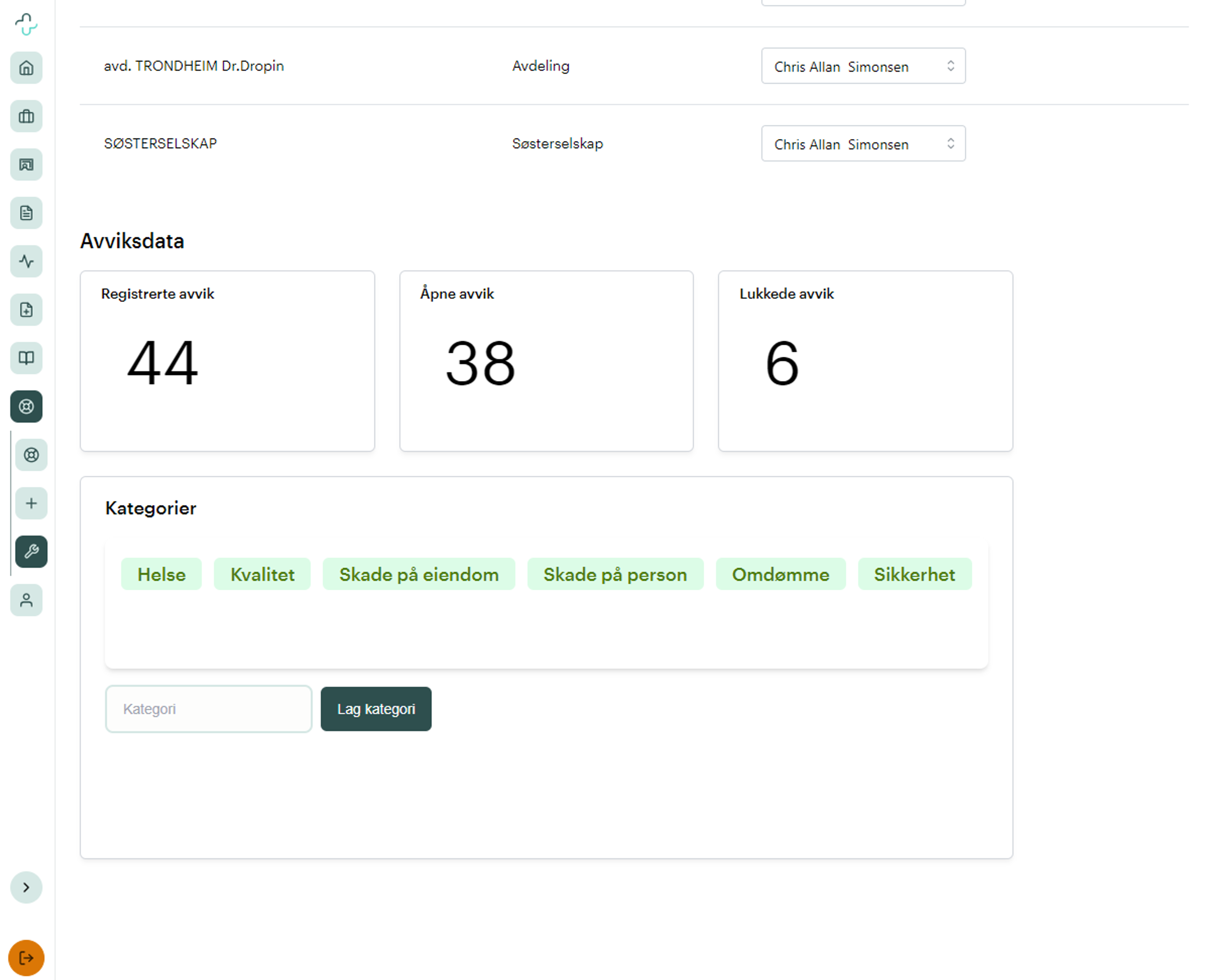The height and width of the screenshot is (980, 1221).
Task: Open the document icon in sidebar
Action: coord(26,213)
